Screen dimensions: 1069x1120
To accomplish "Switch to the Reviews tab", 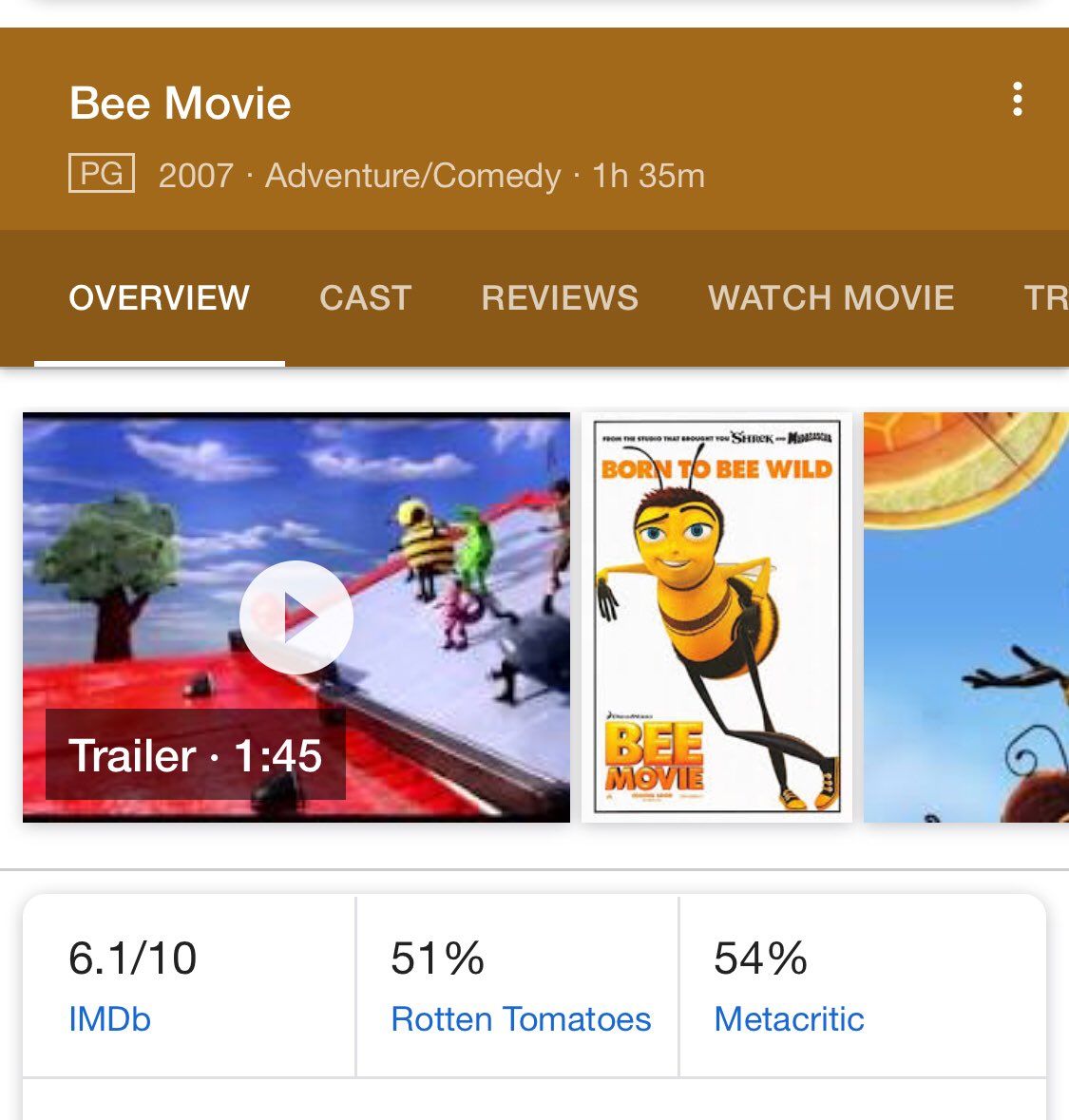I will click(x=560, y=298).
